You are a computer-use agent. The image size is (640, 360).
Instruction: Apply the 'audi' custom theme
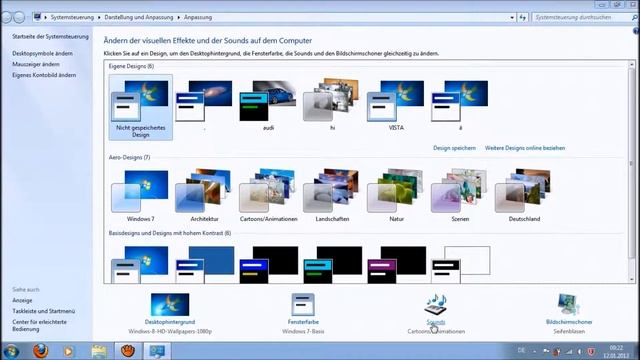(268, 105)
